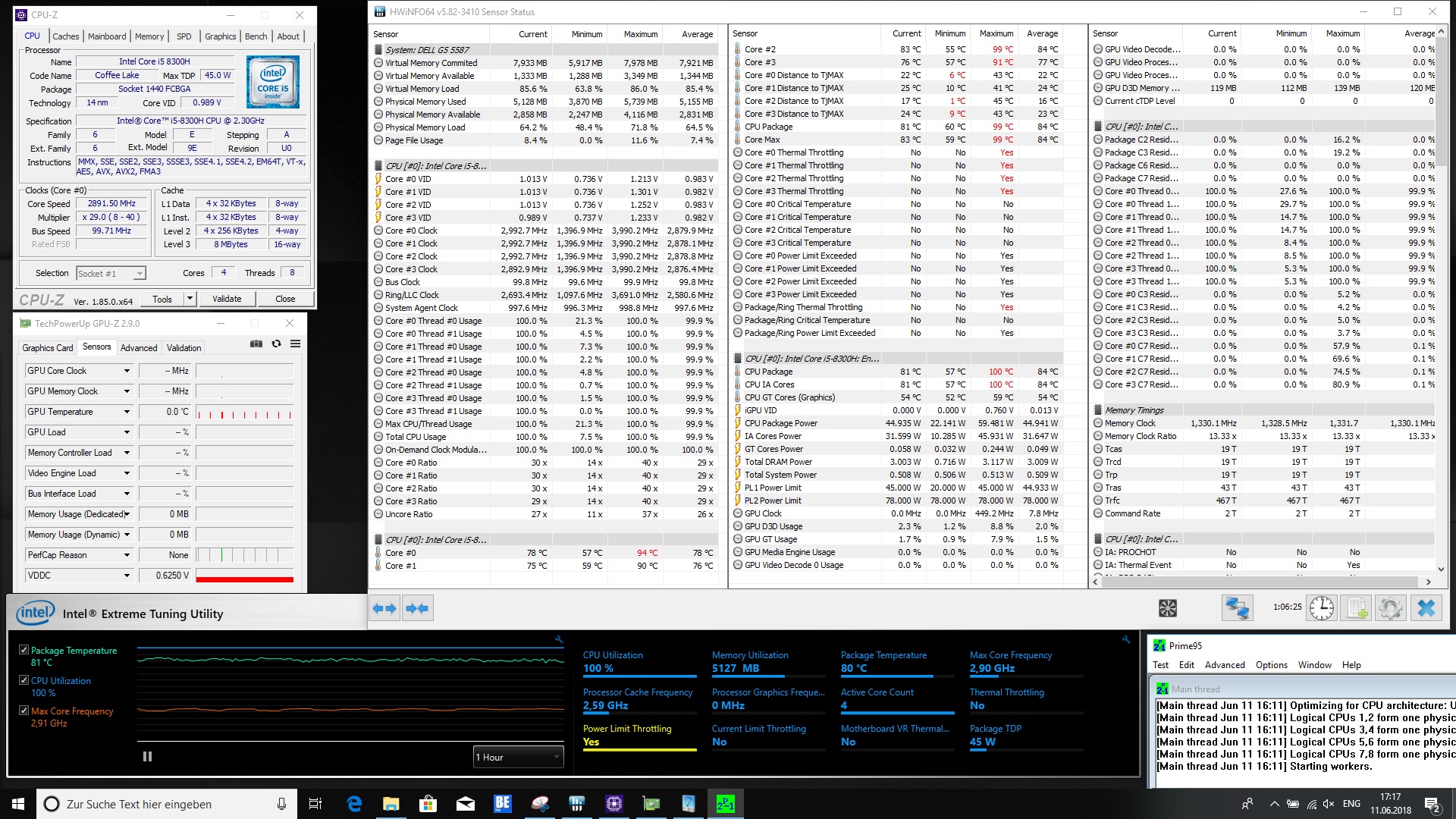The width and height of the screenshot is (1456, 819).
Task: Uncheck Package Temperature in Intel XTU graph
Action: tap(24, 650)
